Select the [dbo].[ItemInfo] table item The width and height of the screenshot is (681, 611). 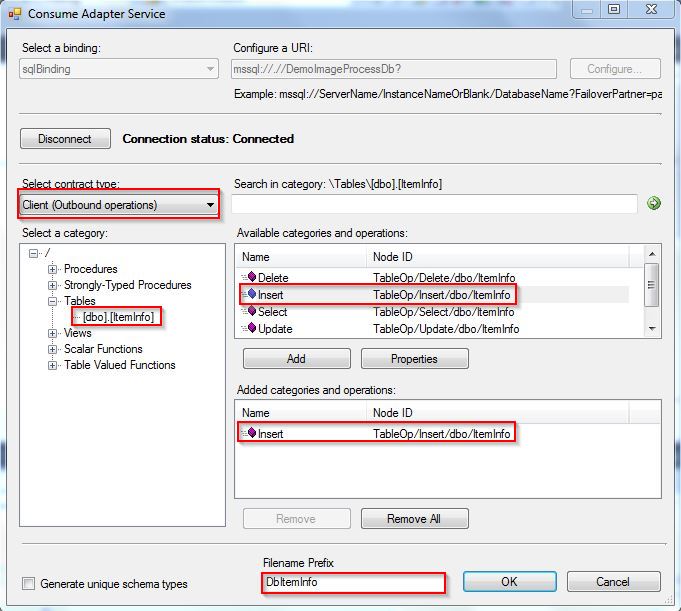click(118, 317)
